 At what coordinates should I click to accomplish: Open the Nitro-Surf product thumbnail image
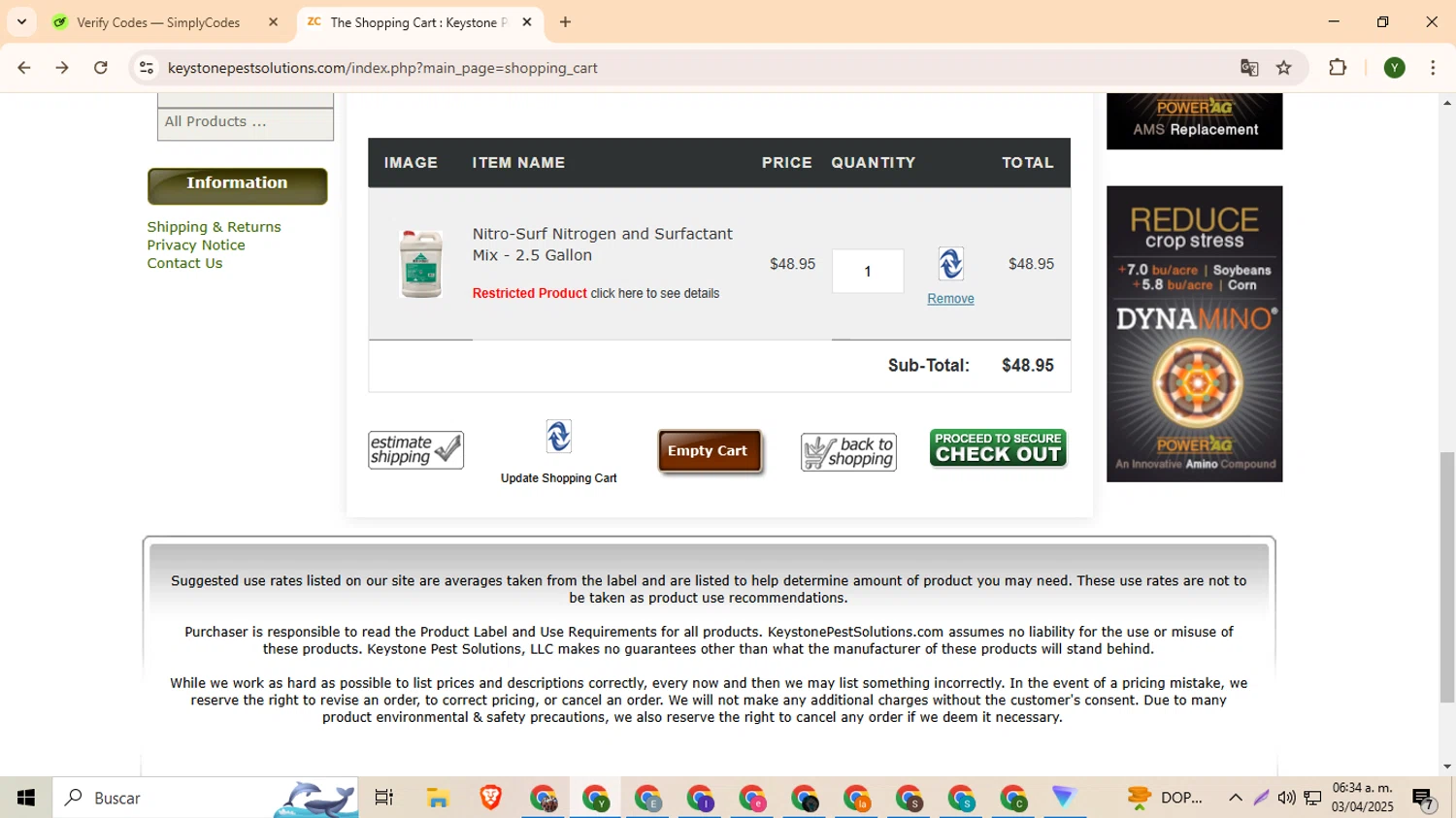[421, 264]
